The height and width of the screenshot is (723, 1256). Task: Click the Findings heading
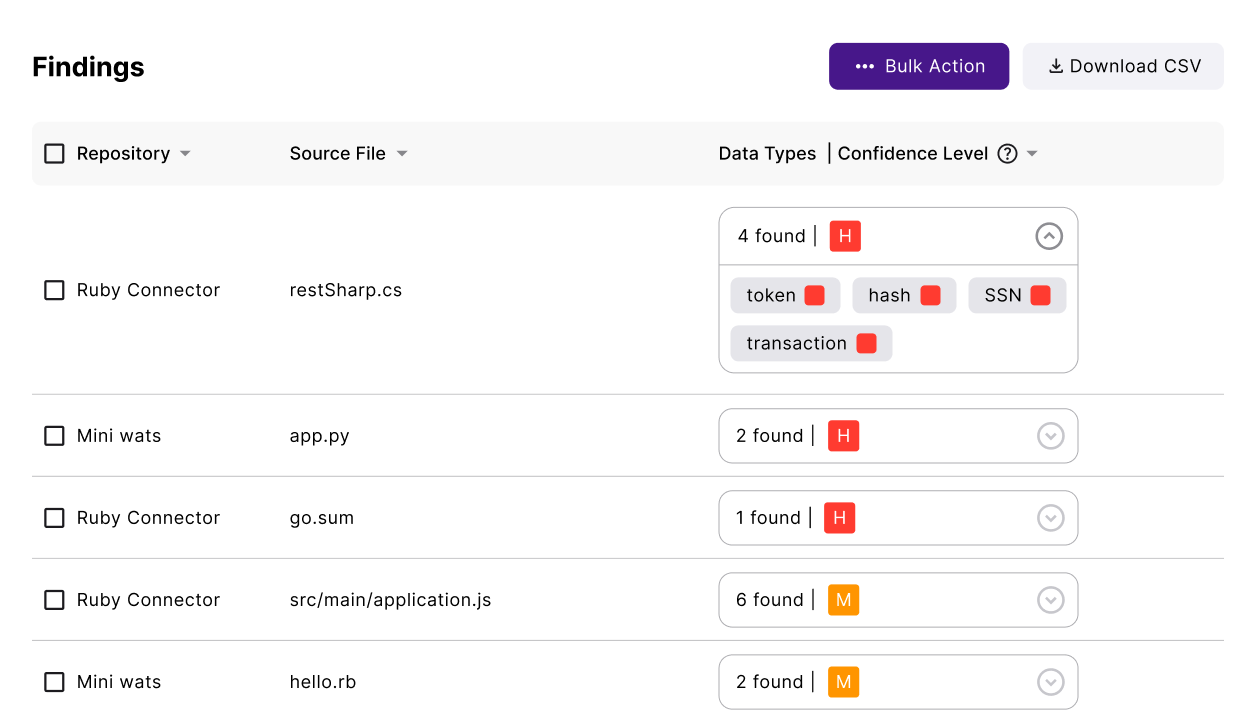pos(88,67)
